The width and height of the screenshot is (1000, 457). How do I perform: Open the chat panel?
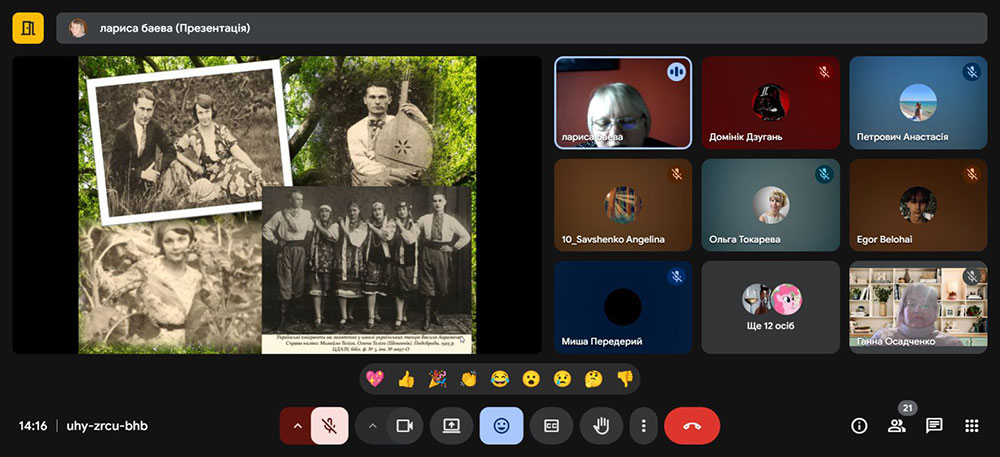click(934, 426)
